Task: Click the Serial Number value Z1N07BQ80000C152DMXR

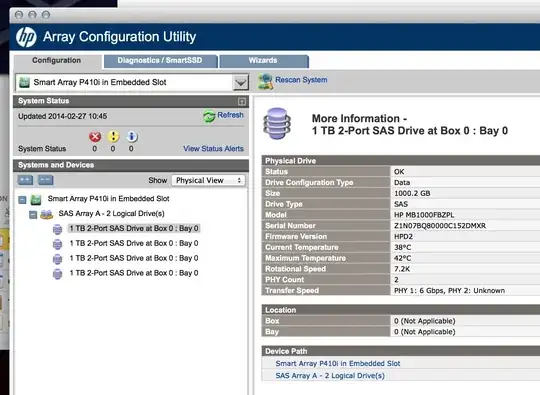Action: (440, 226)
